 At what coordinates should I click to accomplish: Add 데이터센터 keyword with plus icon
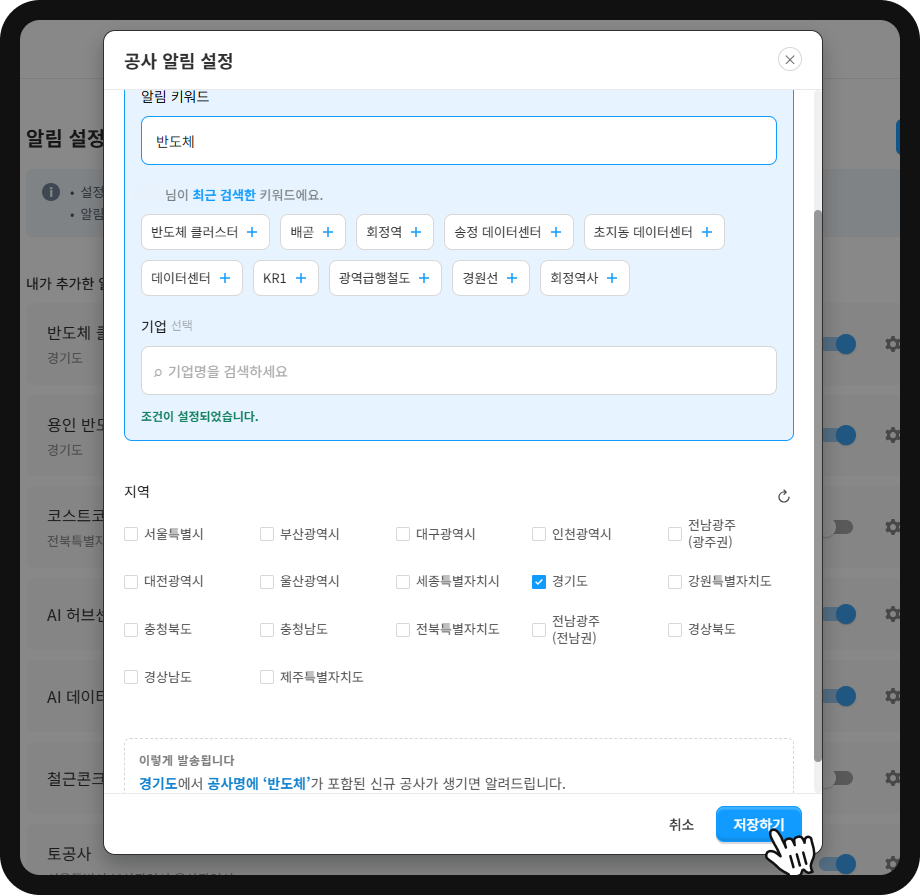225,278
